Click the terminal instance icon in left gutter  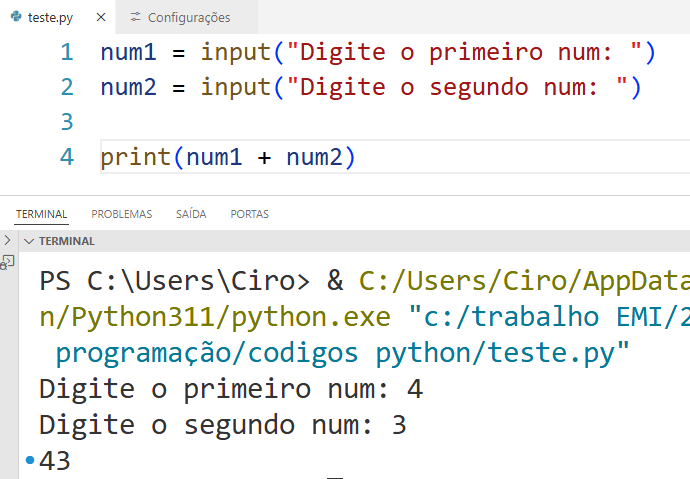pos(7,262)
